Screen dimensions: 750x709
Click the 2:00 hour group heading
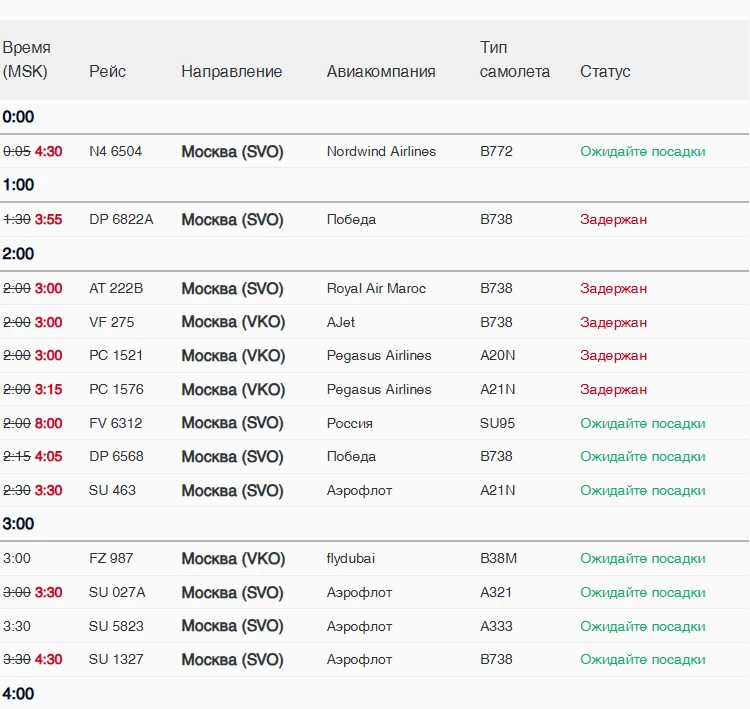tap(18, 254)
